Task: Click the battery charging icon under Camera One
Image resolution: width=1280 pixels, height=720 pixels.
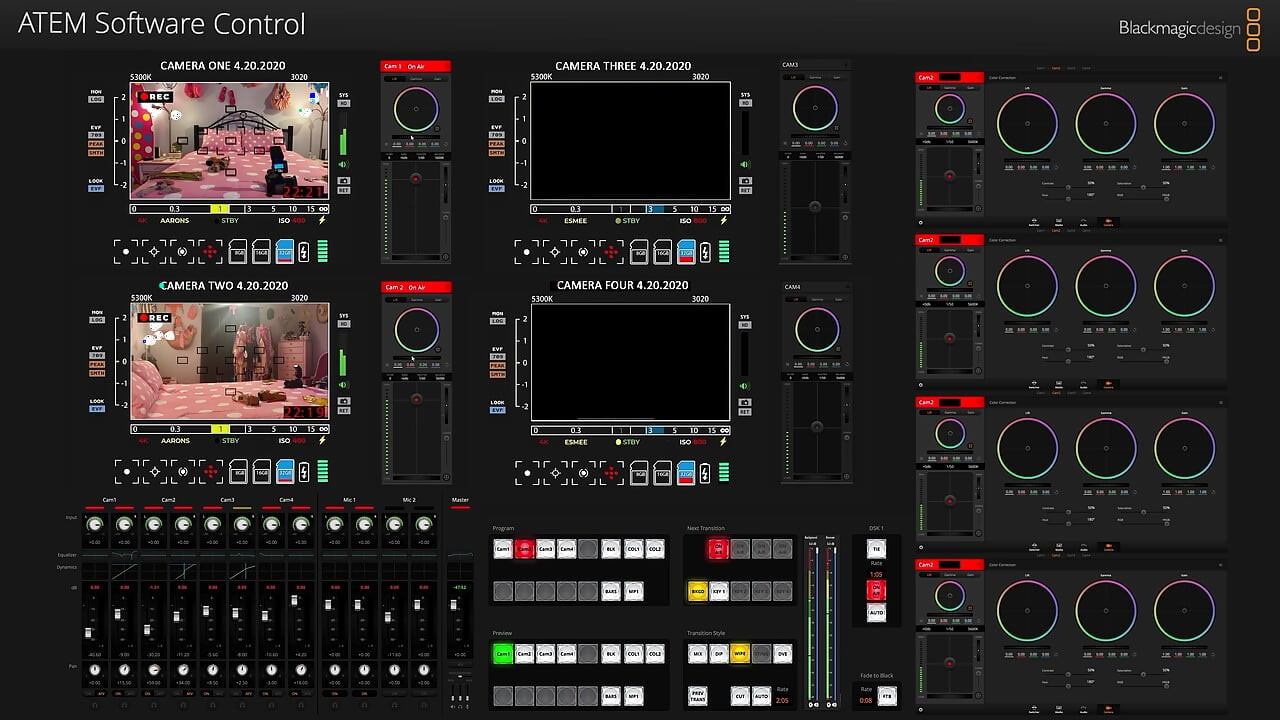Action: pyautogui.click(x=304, y=251)
